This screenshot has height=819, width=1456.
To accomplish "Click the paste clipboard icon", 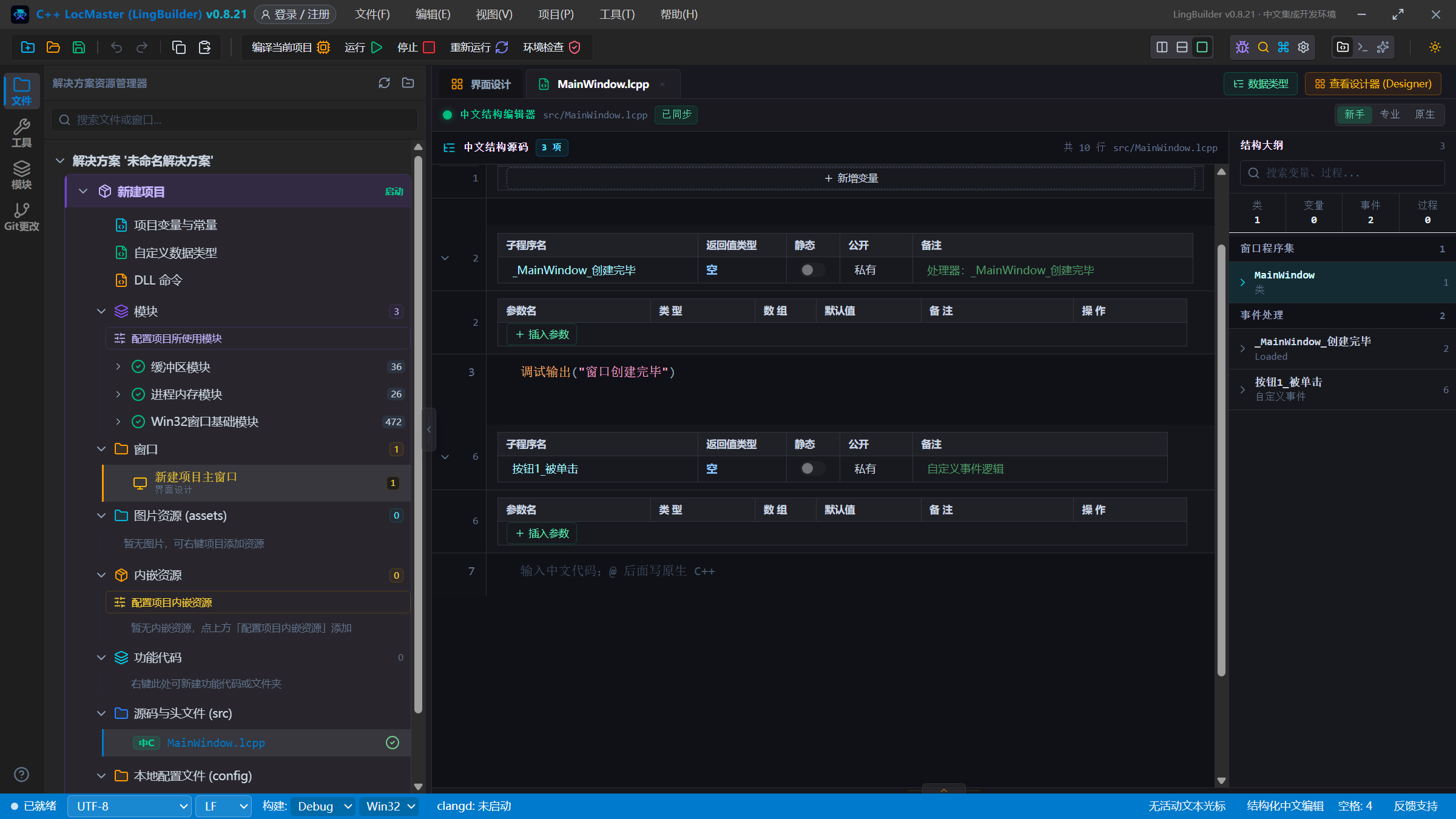I will pos(204,47).
